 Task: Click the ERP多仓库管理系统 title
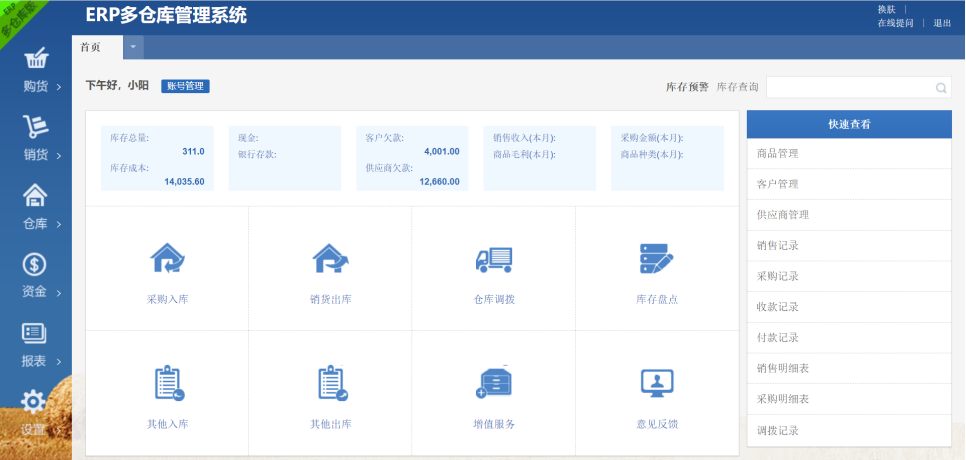[x=166, y=15]
